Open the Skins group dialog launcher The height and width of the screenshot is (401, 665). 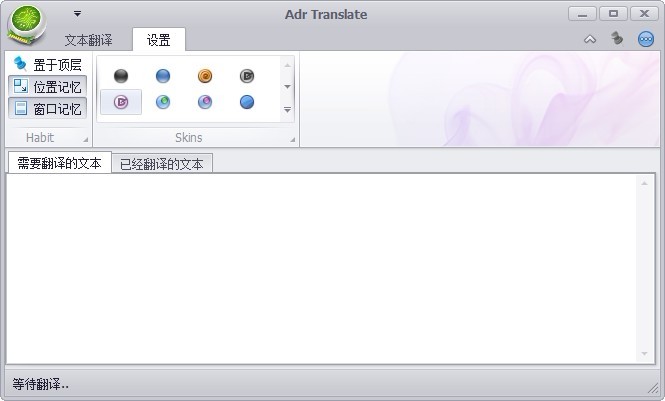(292, 139)
